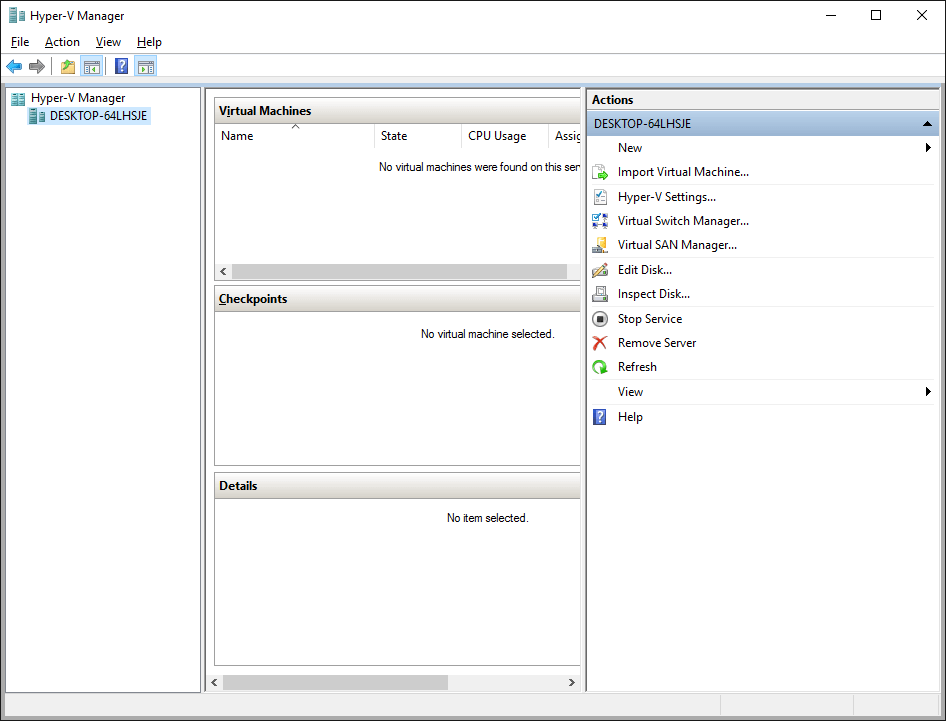946x721 pixels.
Task: Click the DESKTOP-64LHSJE server icon in tree
Action: [x=37, y=116]
